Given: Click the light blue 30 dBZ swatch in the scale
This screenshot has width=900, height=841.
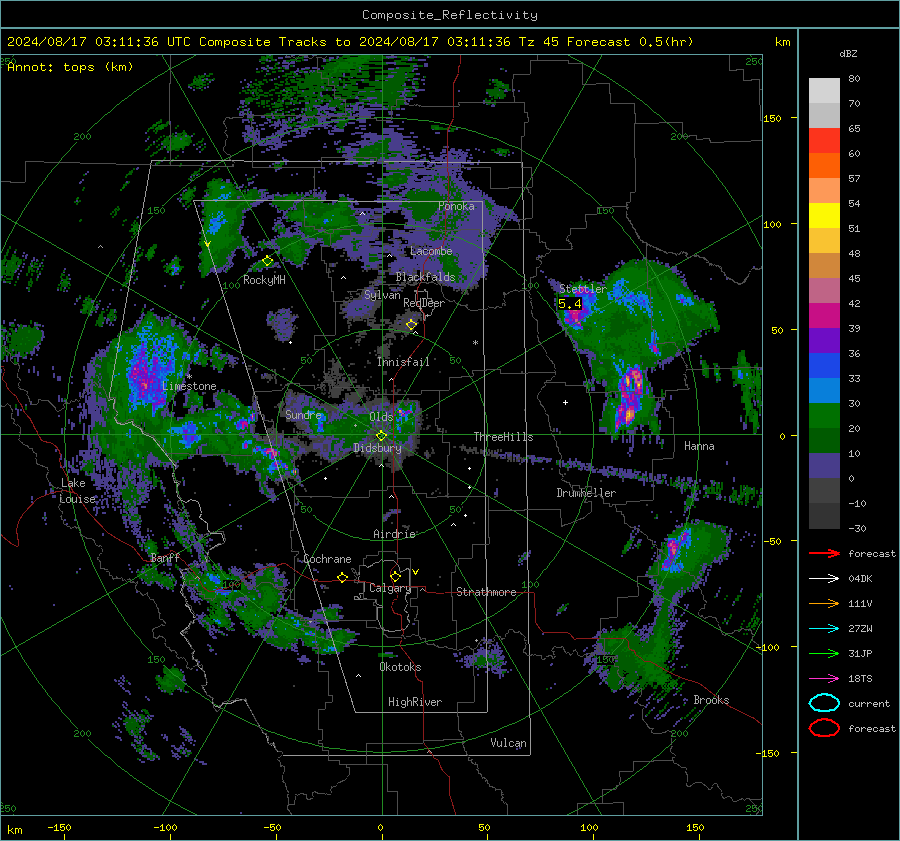Looking at the screenshot, I should tap(824, 390).
